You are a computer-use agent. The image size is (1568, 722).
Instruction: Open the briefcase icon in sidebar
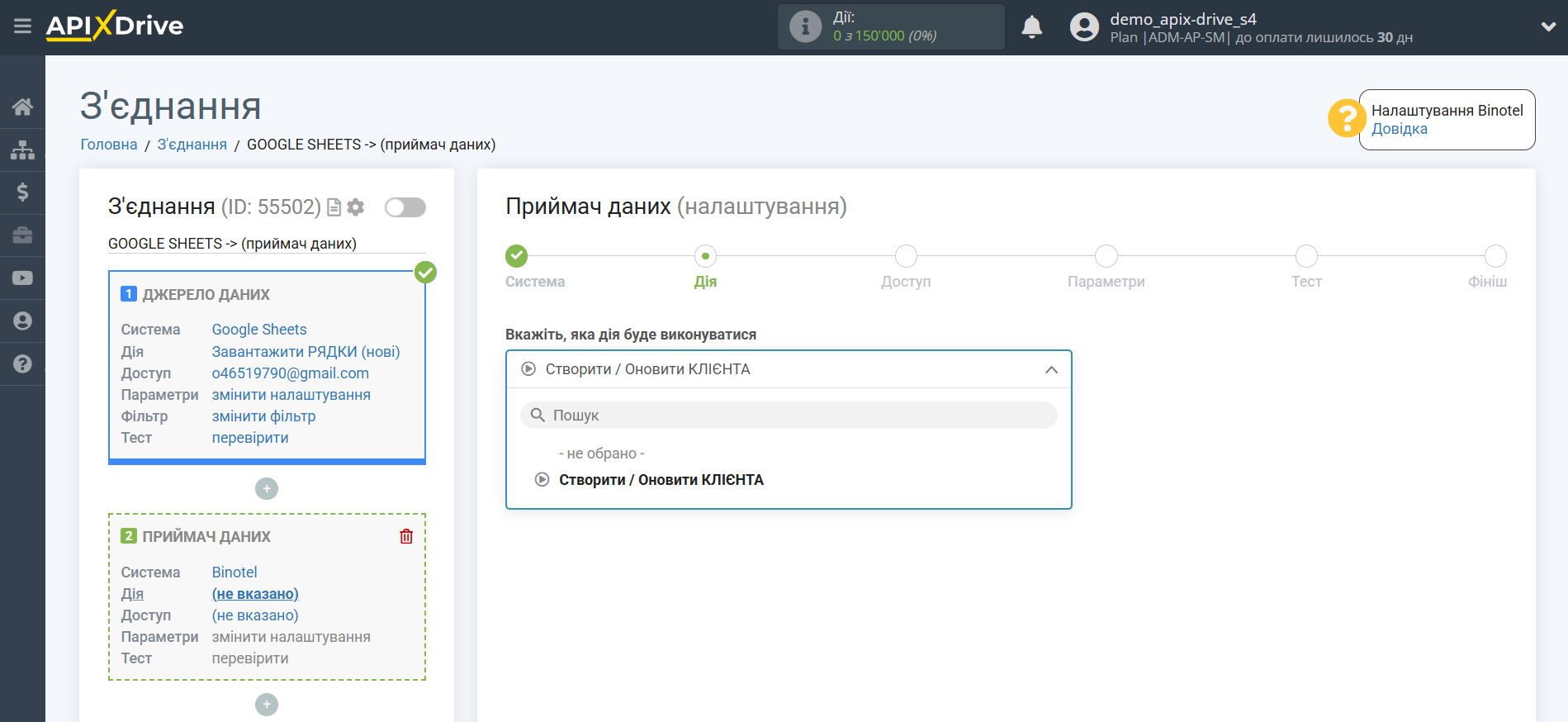(x=22, y=235)
